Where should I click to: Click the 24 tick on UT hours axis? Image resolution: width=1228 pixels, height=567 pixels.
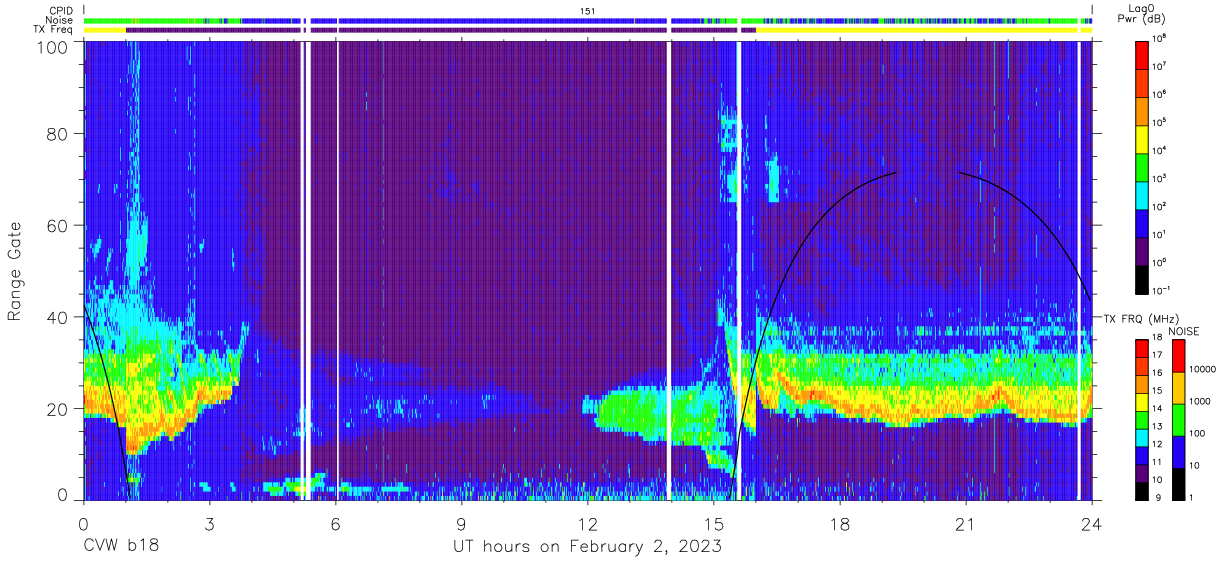click(1091, 523)
